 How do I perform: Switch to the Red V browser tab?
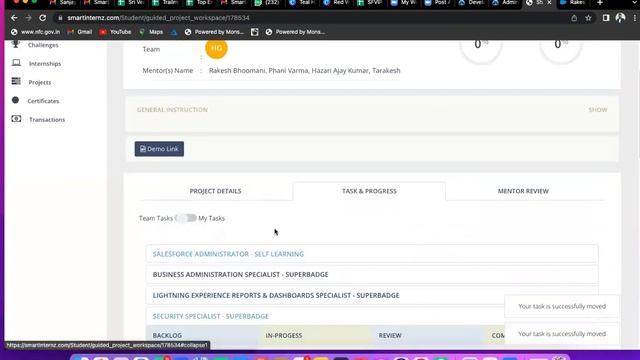pos(336,3)
